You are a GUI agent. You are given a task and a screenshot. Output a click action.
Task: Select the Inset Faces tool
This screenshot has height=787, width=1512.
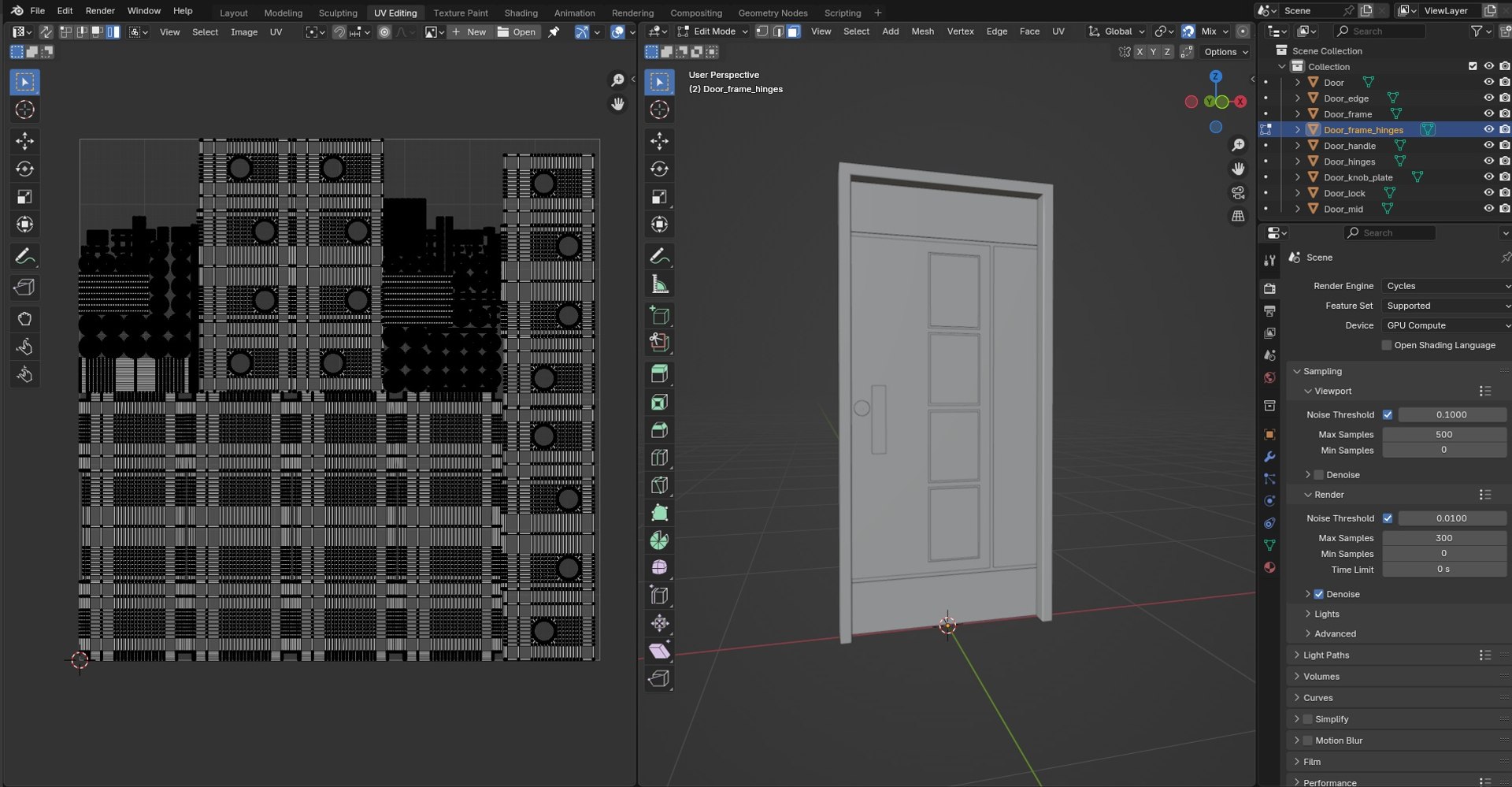coord(659,403)
